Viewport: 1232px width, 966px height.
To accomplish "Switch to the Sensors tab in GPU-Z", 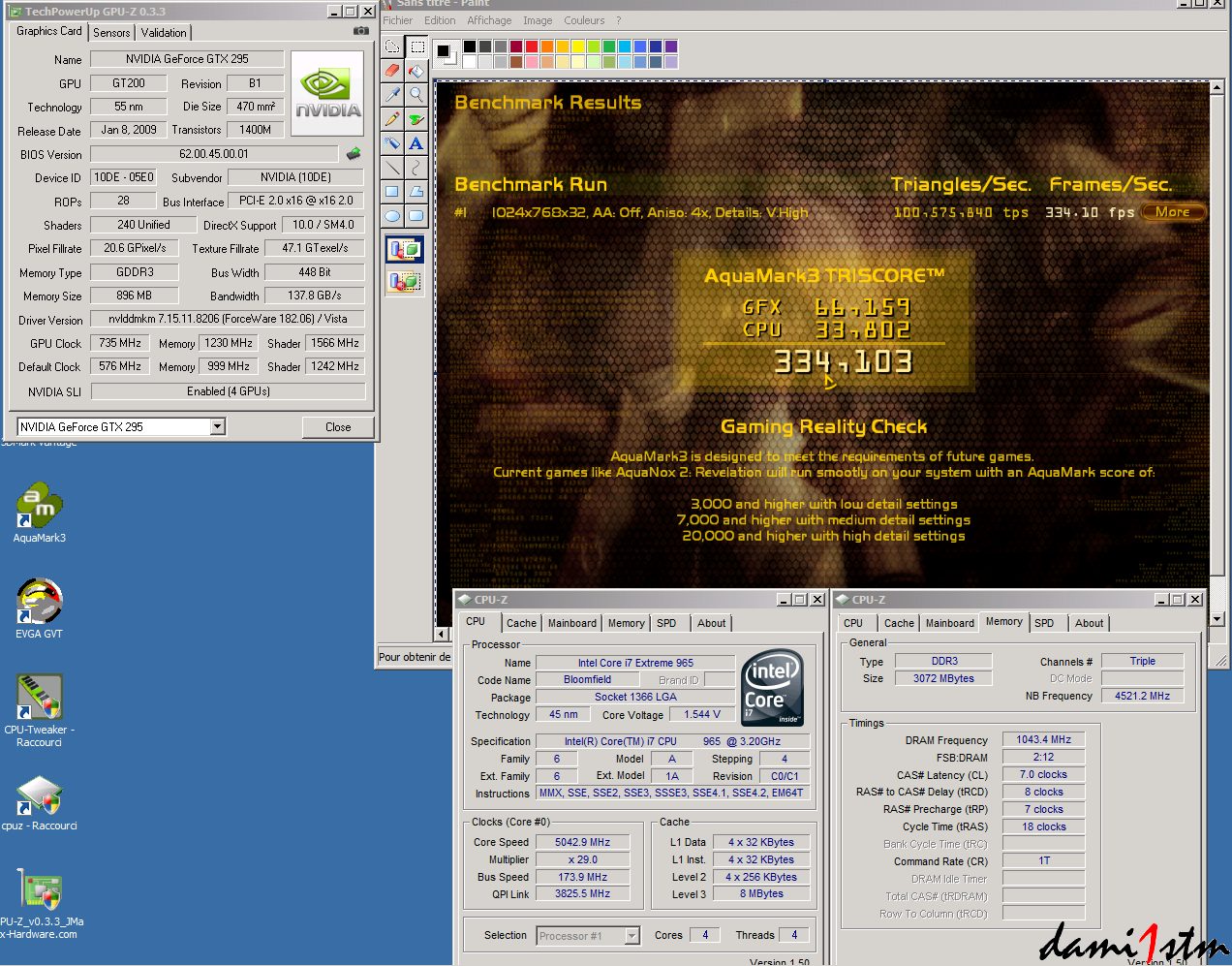I will tap(111, 33).
